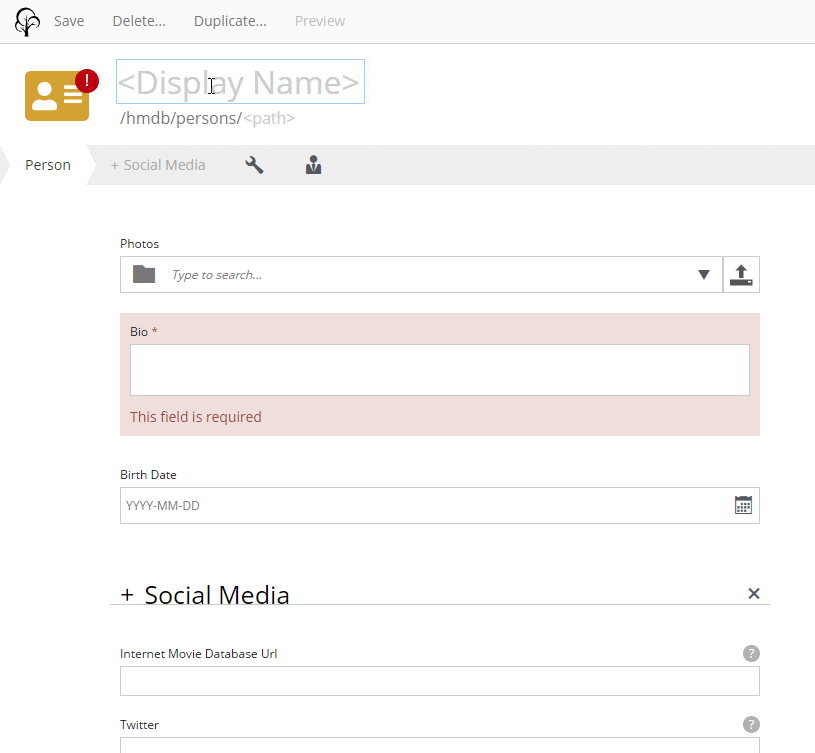Open the security user icon tab
Screen dimensions: 815x753
coord(313,165)
